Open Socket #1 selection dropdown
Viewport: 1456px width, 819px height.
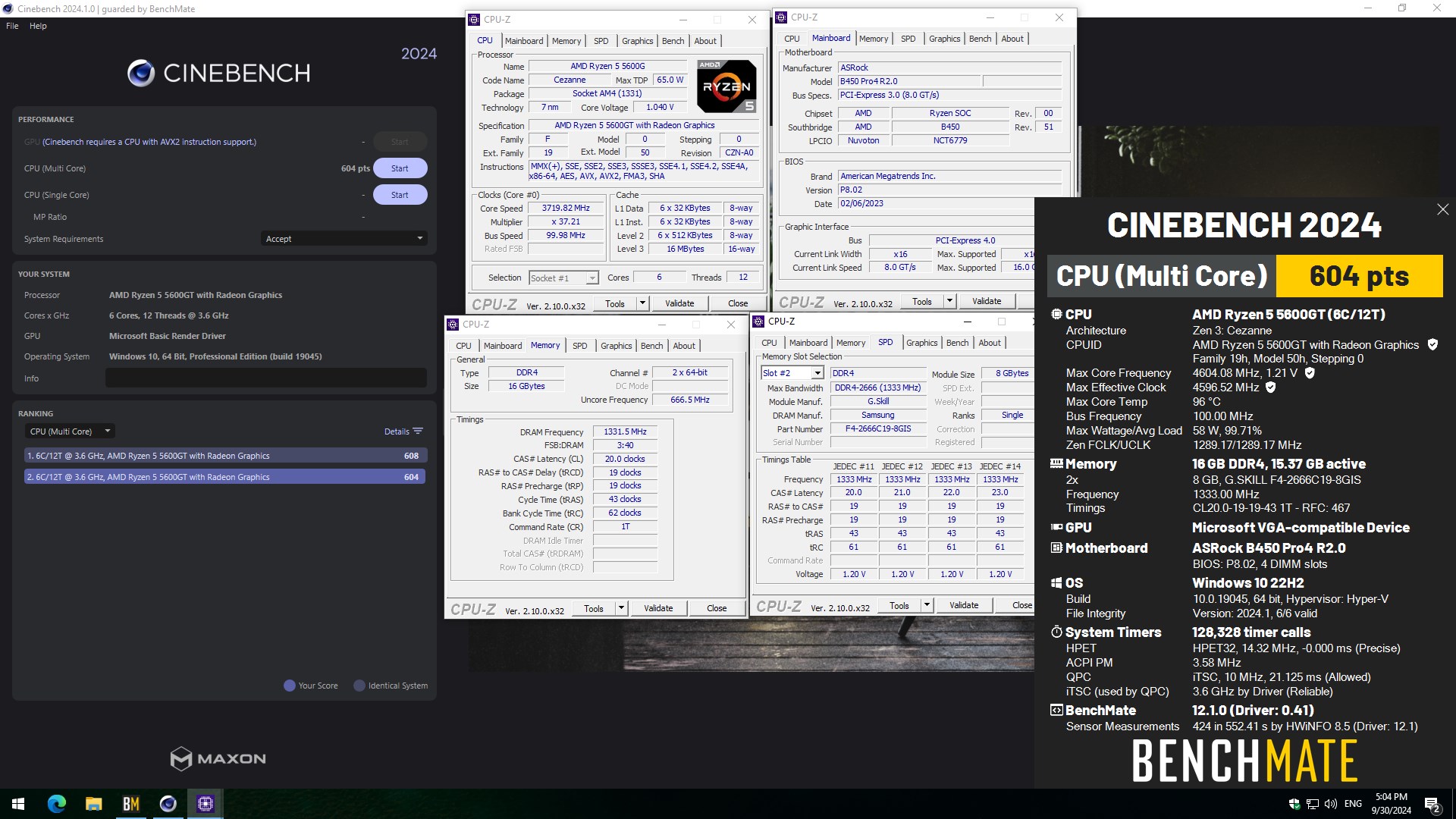563,278
